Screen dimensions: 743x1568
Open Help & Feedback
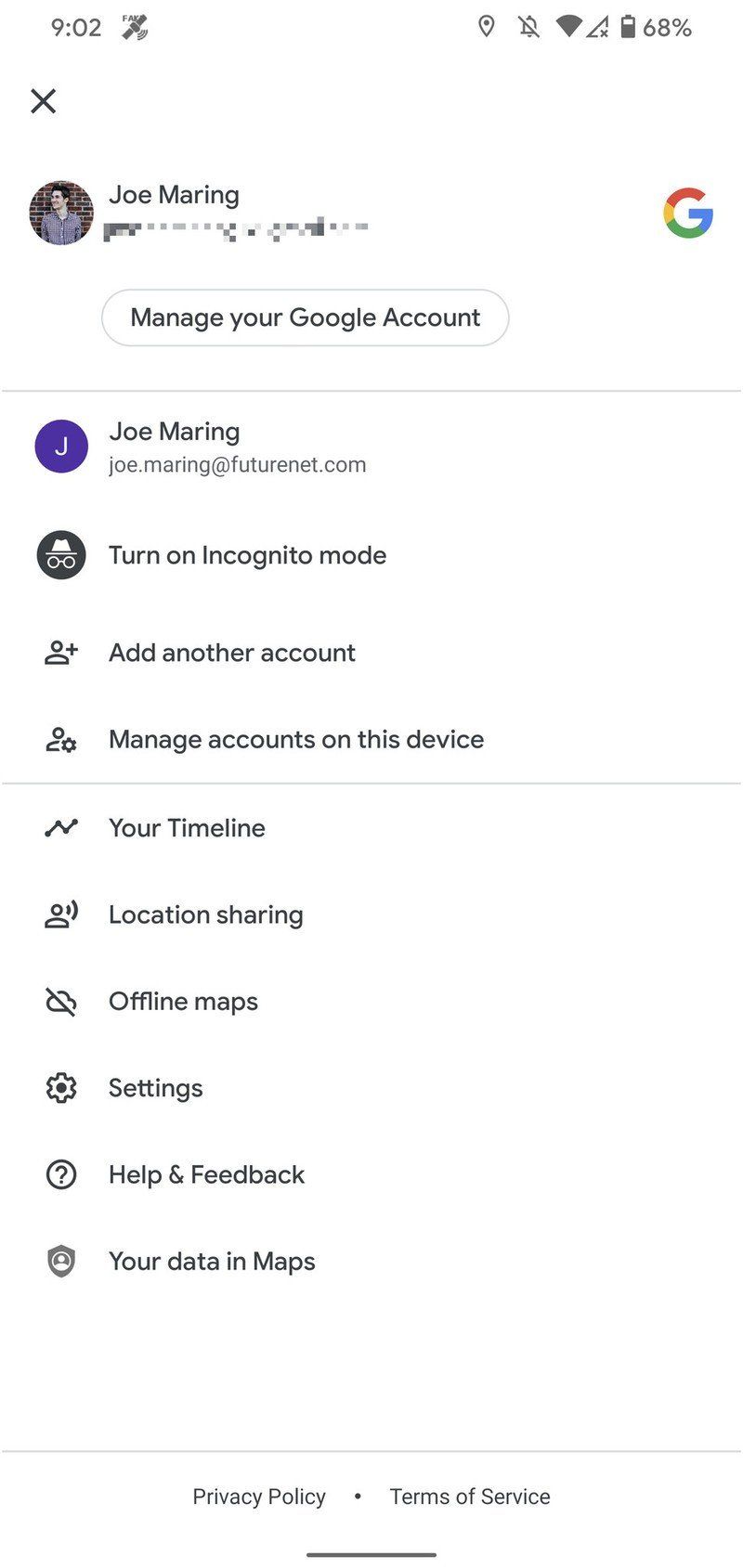tap(206, 1174)
